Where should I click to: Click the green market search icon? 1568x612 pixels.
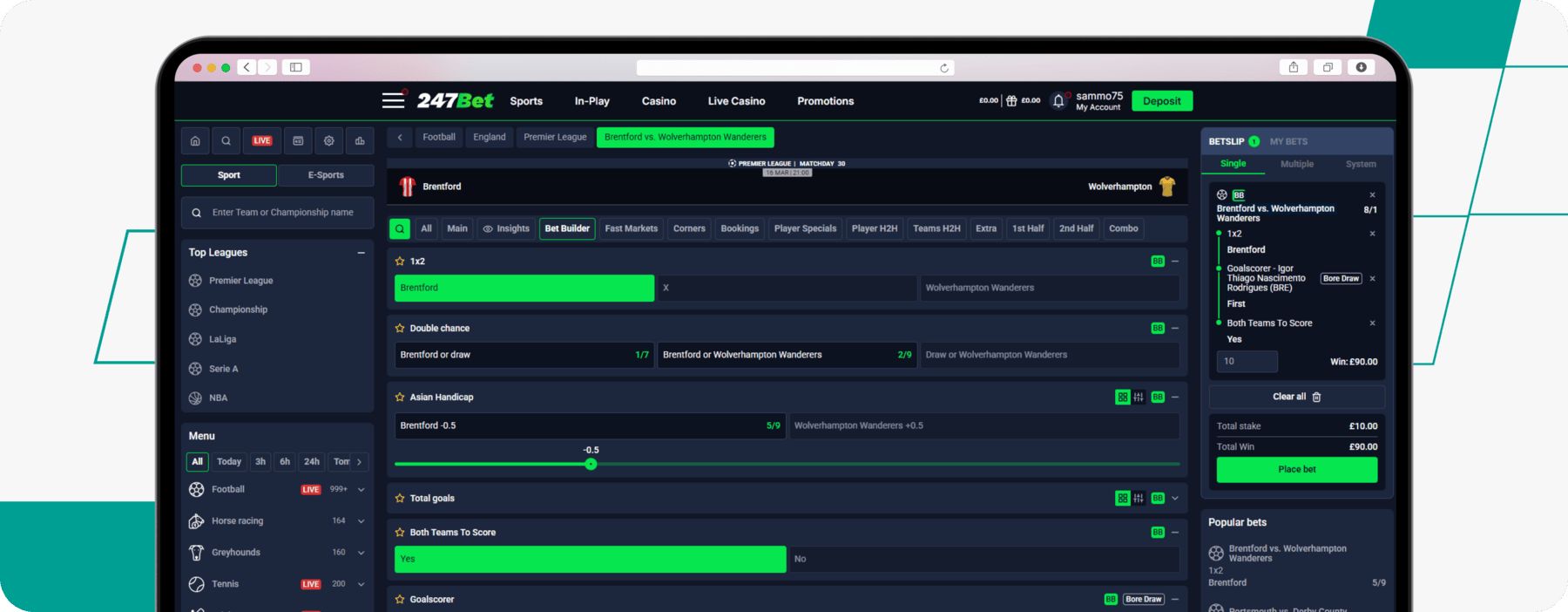pyautogui.click(x=400, y=228)
